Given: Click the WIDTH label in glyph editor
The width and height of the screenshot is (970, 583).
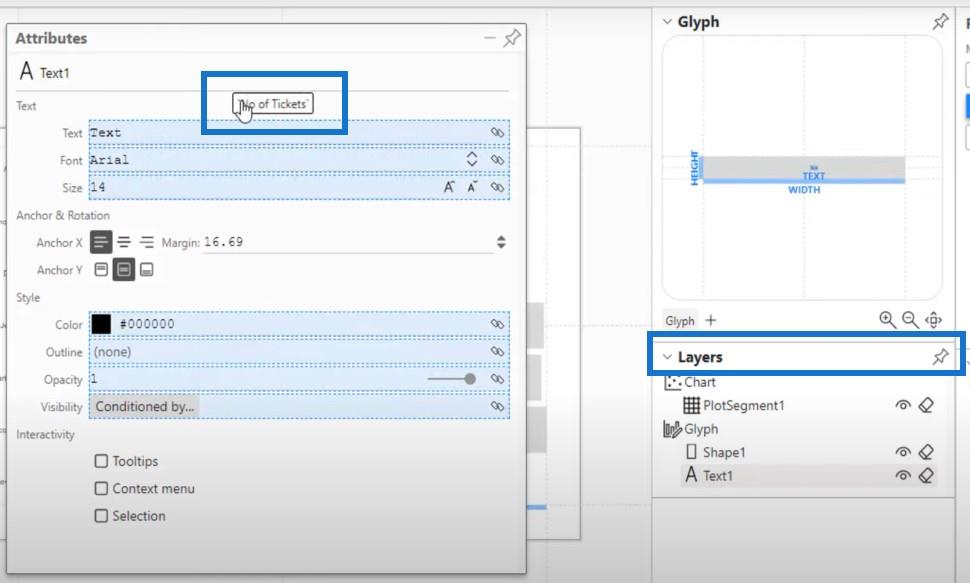Looking at the screenshot, I should (804, 190).
